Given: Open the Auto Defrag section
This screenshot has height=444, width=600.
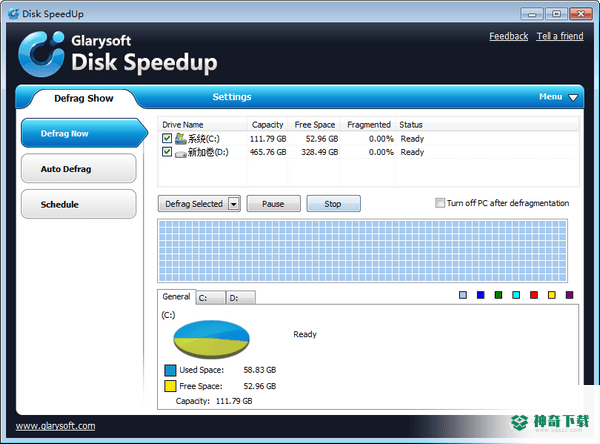Looking at the screenshot, I should tap(79, 169).
